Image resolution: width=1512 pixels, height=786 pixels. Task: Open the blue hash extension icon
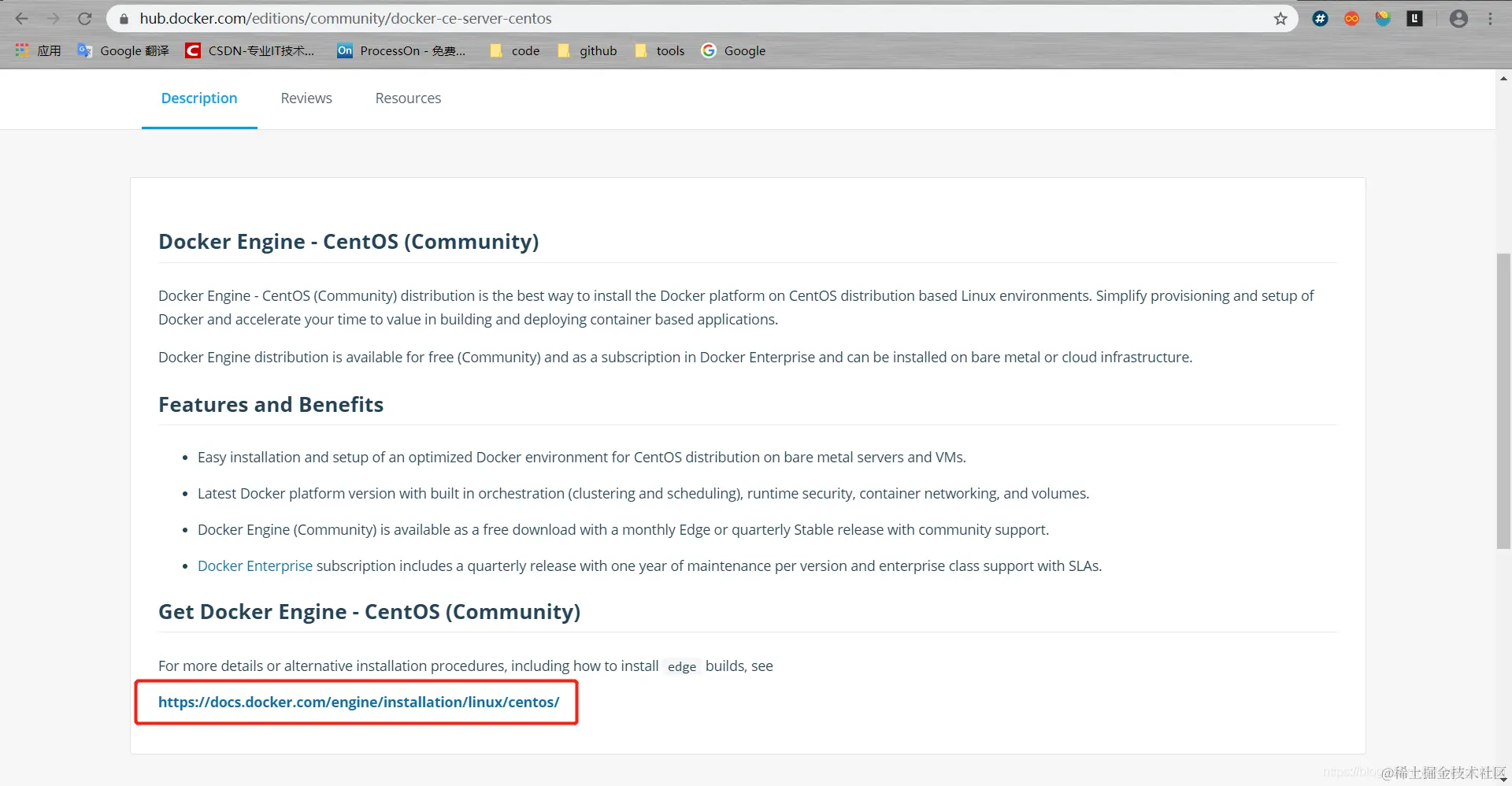pyautogui.click(x=1321, y=18)
